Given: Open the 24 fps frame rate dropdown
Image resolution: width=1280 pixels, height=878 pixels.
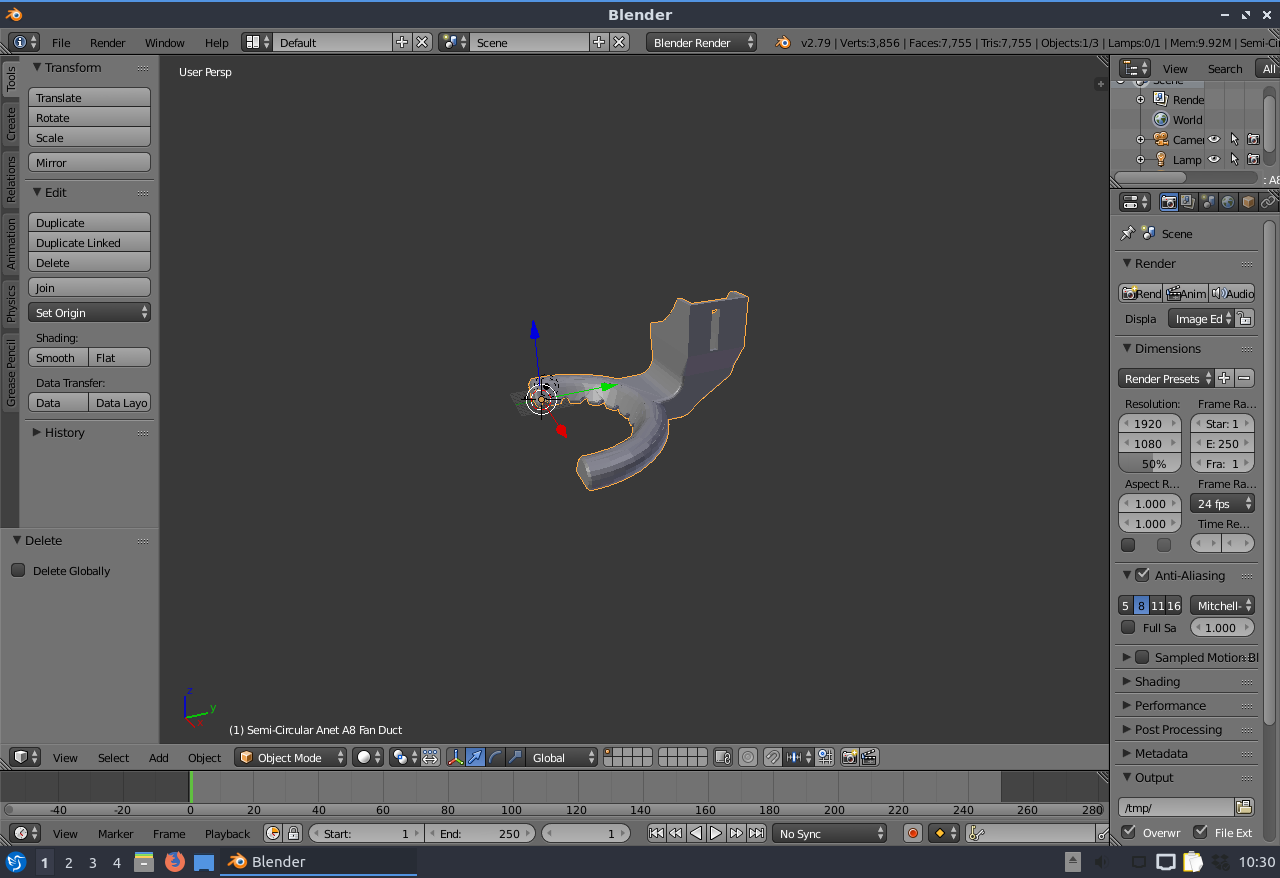Looking at the screenshot, I should (1222, 503).
